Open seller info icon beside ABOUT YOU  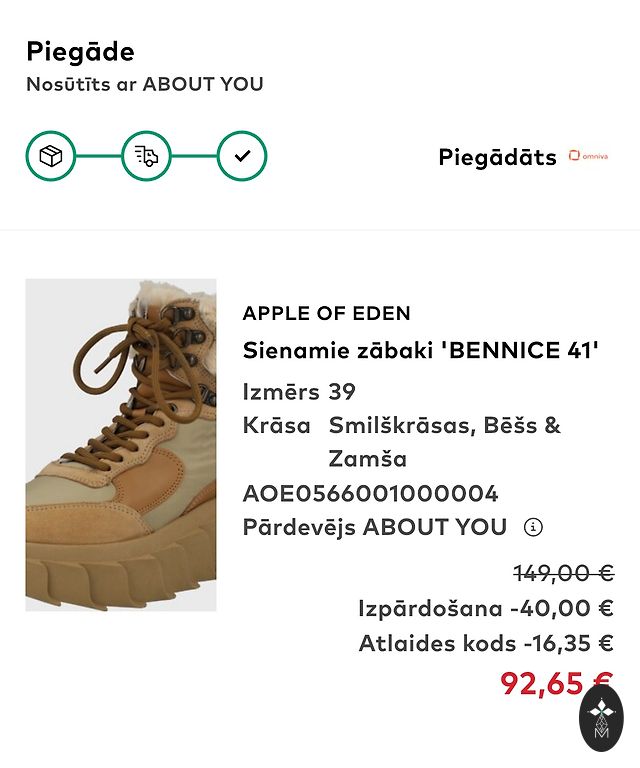tap(533, 527)
